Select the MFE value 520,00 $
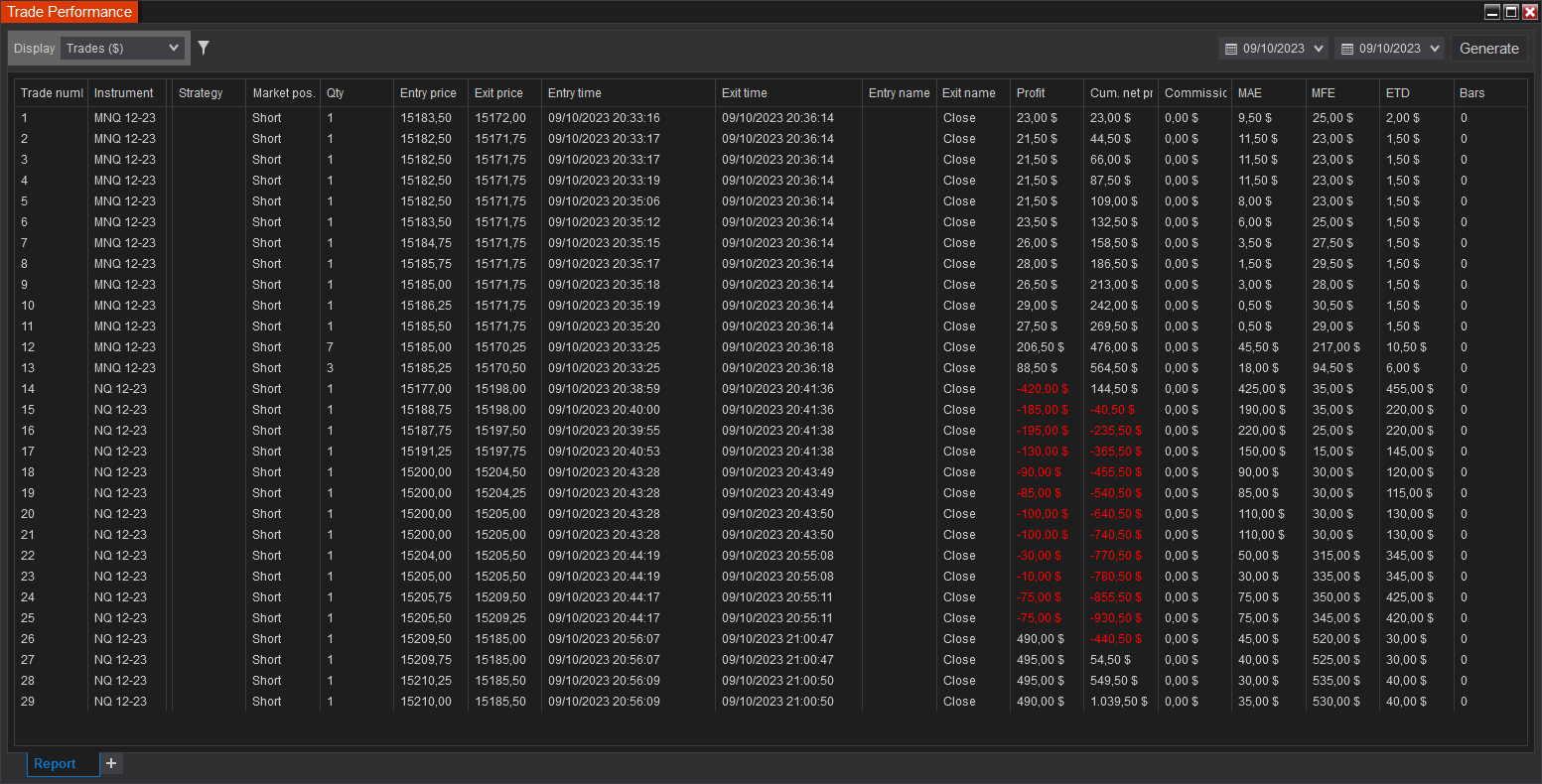Screen dimensions: 1542x784 click(1336, 639)
